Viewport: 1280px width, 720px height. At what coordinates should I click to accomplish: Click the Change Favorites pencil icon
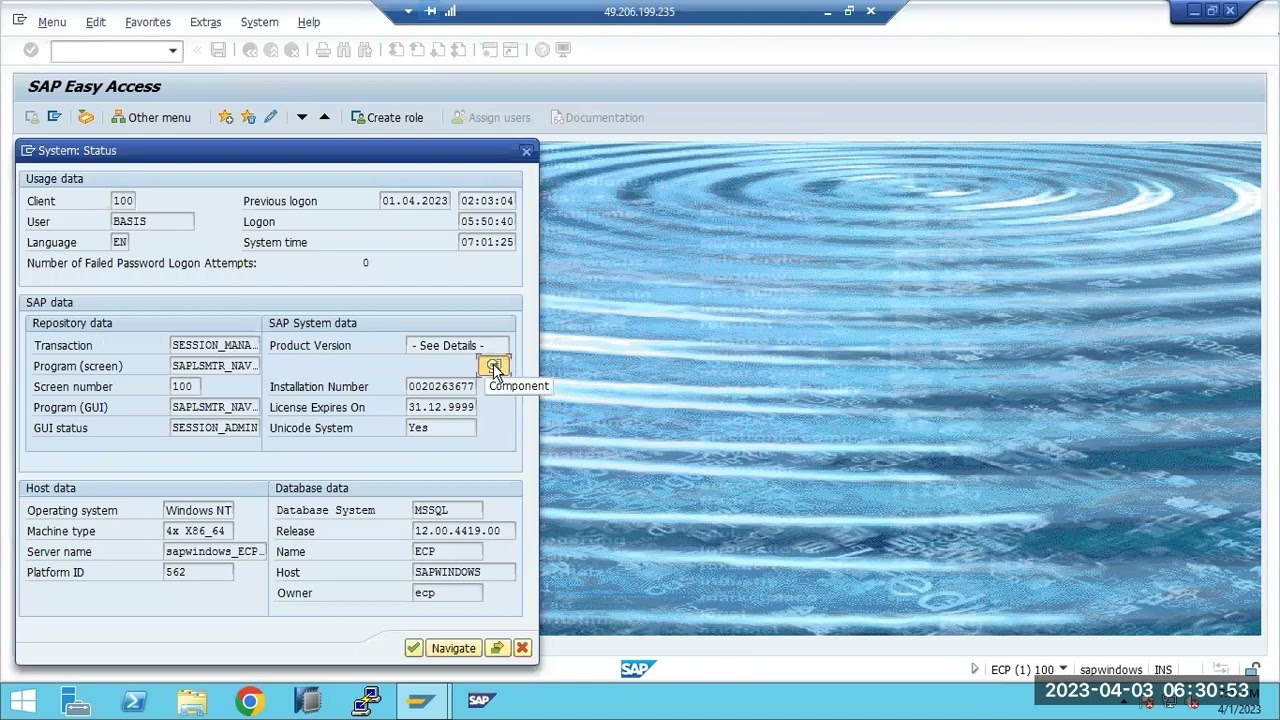[270, 117]
